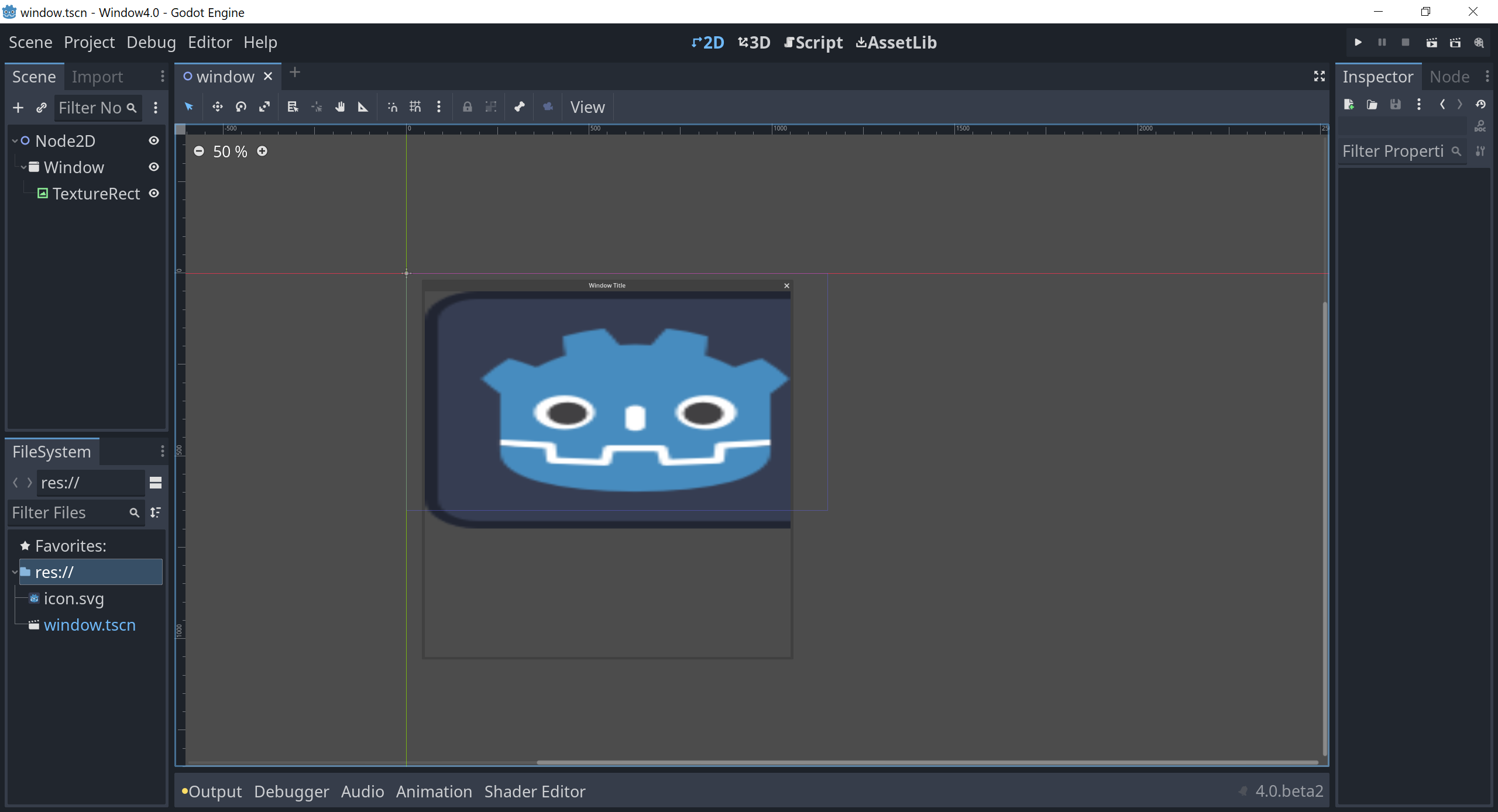Switch to the Script workspace
The image size is (1498, 812).
(x=813, y=42)
